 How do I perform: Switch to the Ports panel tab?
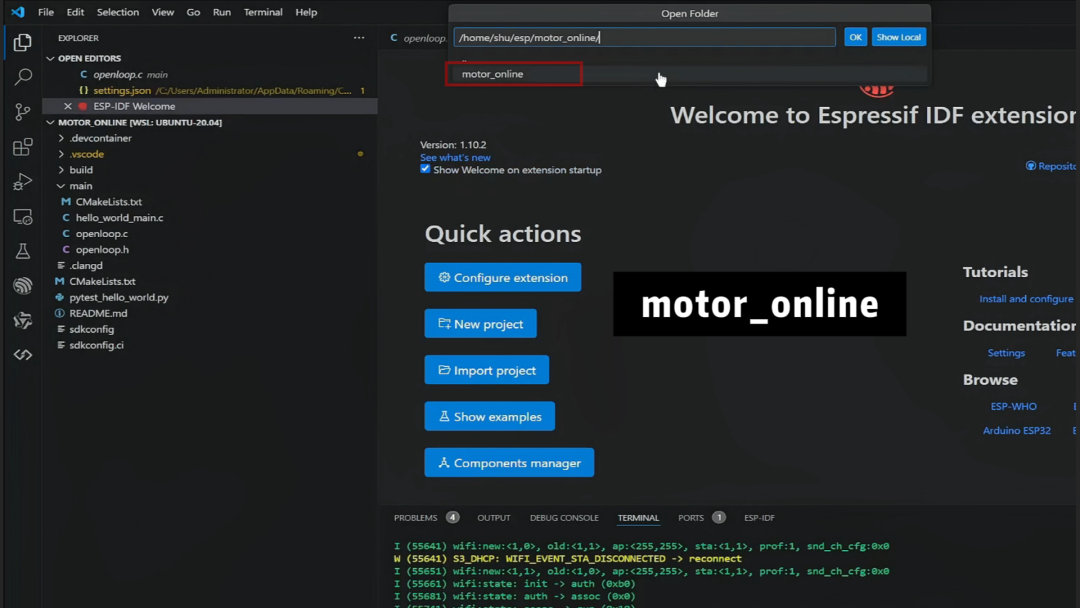pyautogui.click(x=691, y=518)
